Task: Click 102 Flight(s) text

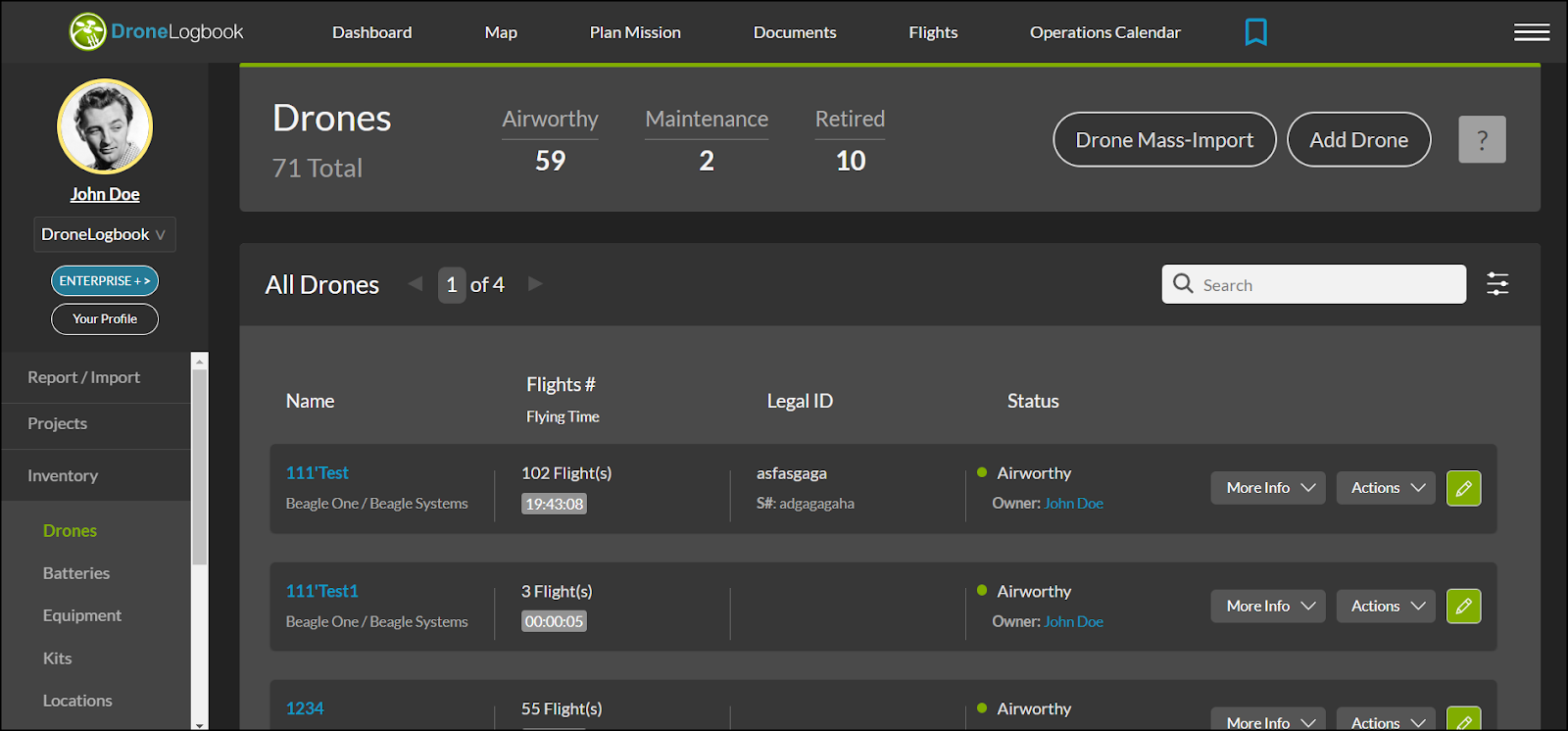Action: (x=566, y=472)
